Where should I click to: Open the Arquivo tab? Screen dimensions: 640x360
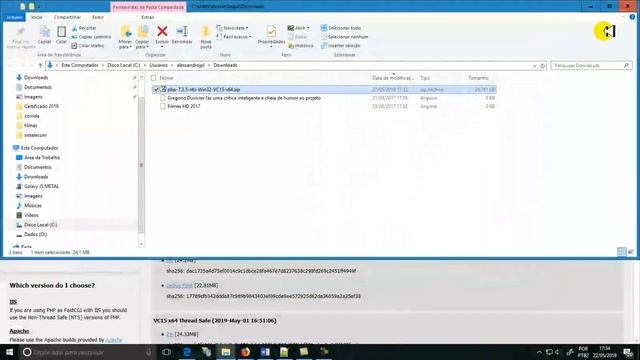tap(14, 17)
